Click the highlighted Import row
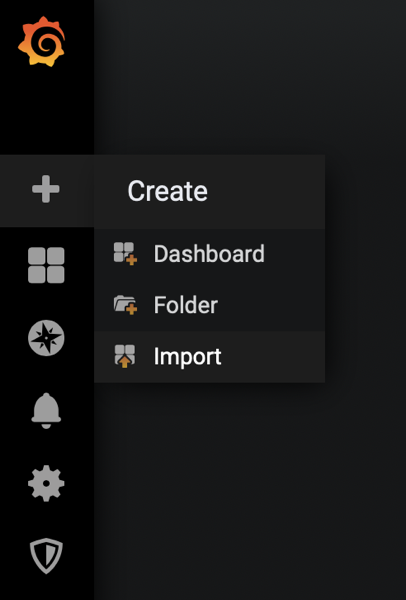 (209, 357)
